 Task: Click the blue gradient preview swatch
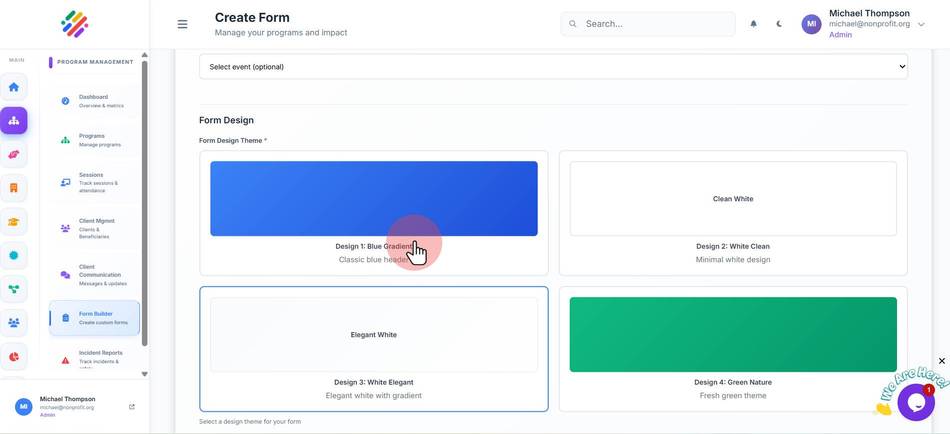pyautogui.click(x=374, y=199)
